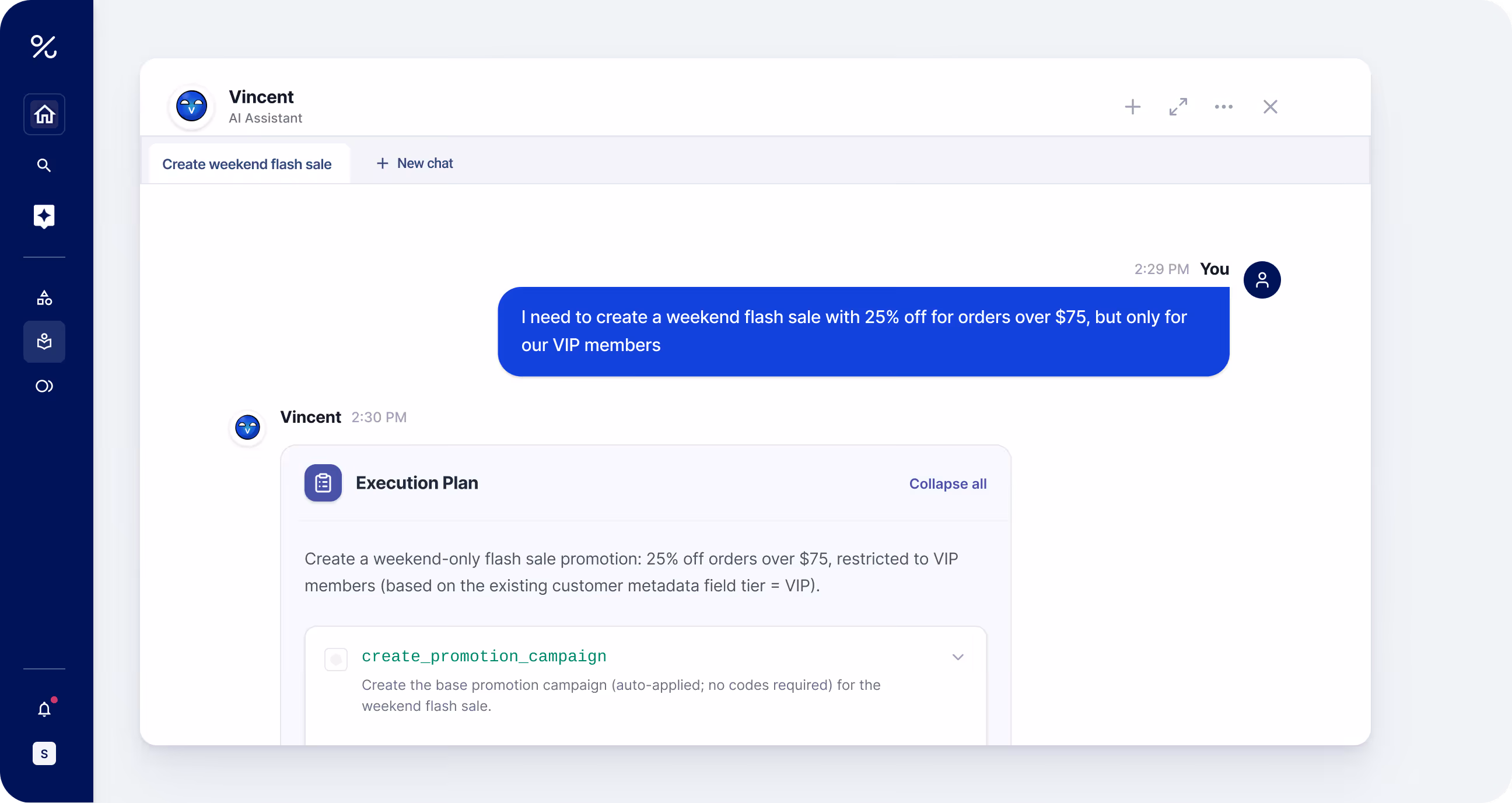Select the AI sparkle icon in the sidebar
The height and width of the screenshot is (803, 1512).
click(x=44, y=216)
